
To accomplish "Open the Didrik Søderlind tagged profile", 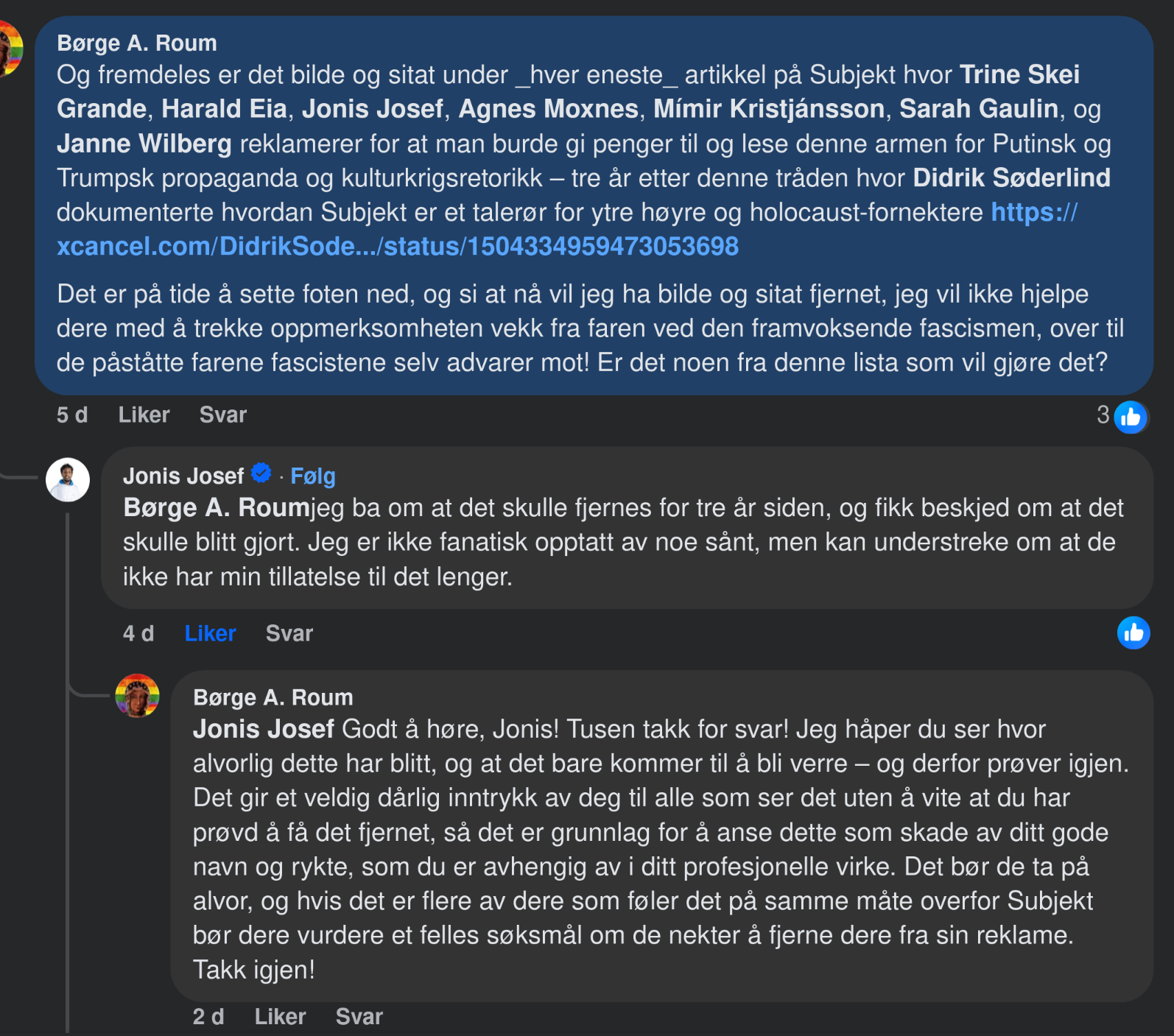I will tap(1012, 177).
